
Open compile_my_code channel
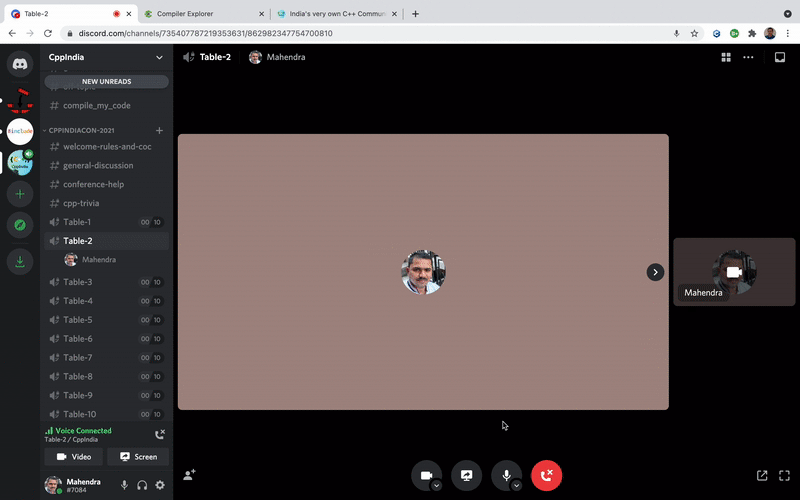point(107,106)
